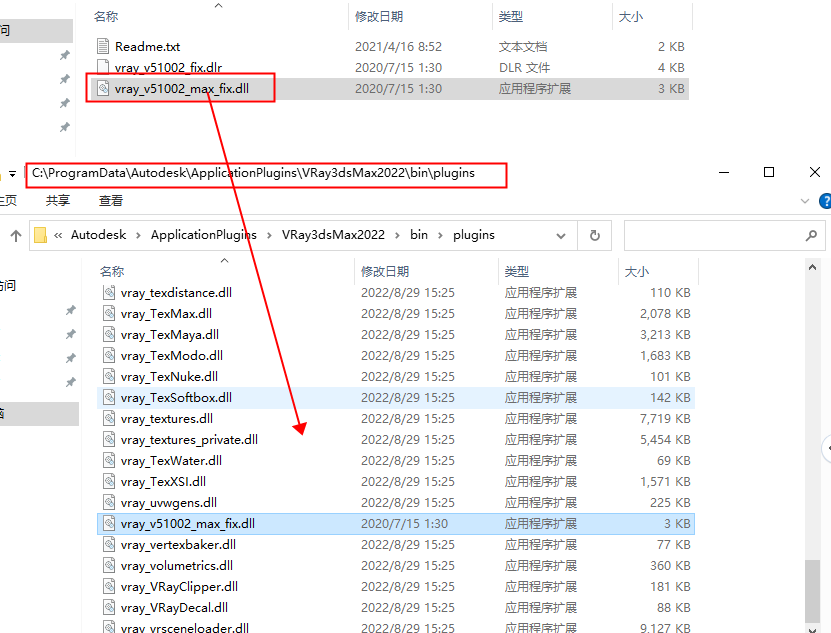Maximize the plugins explorer window

(x=768, y=172)
